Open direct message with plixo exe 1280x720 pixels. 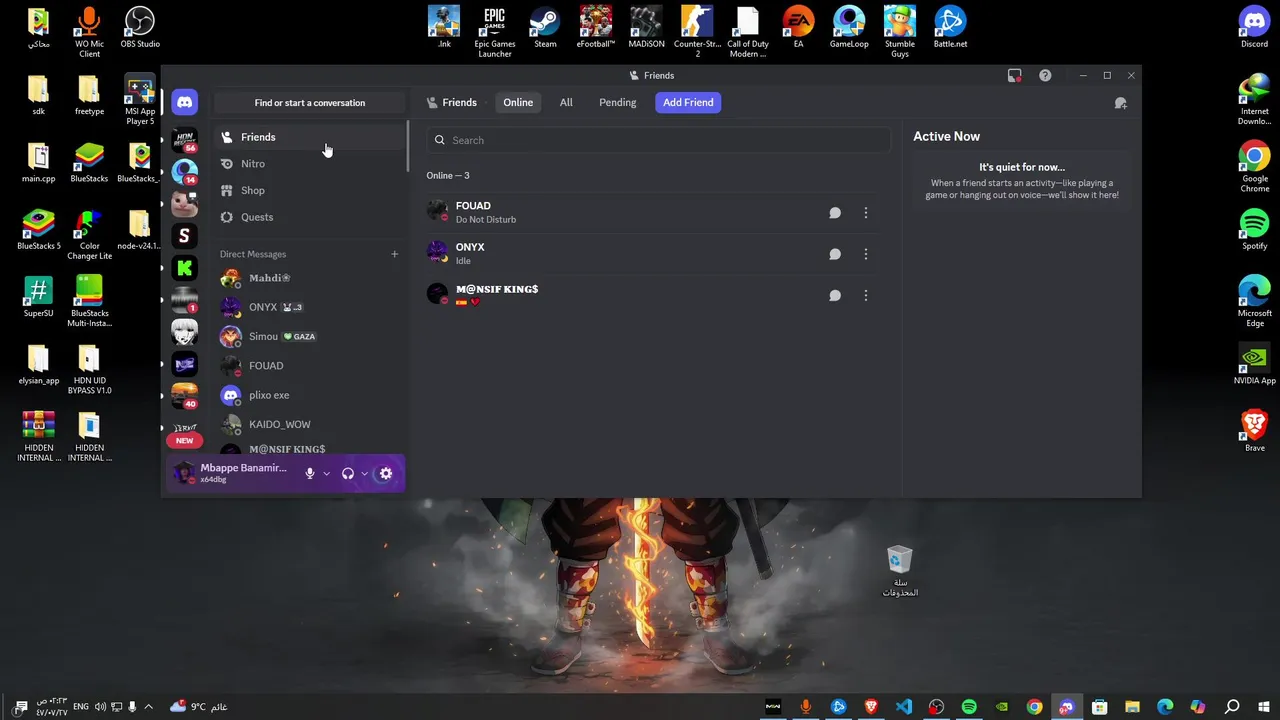pos(310,395)
